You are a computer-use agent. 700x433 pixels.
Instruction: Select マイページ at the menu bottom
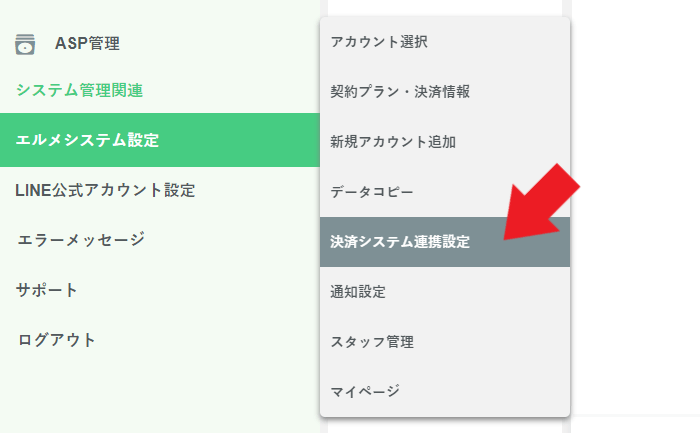365,391
